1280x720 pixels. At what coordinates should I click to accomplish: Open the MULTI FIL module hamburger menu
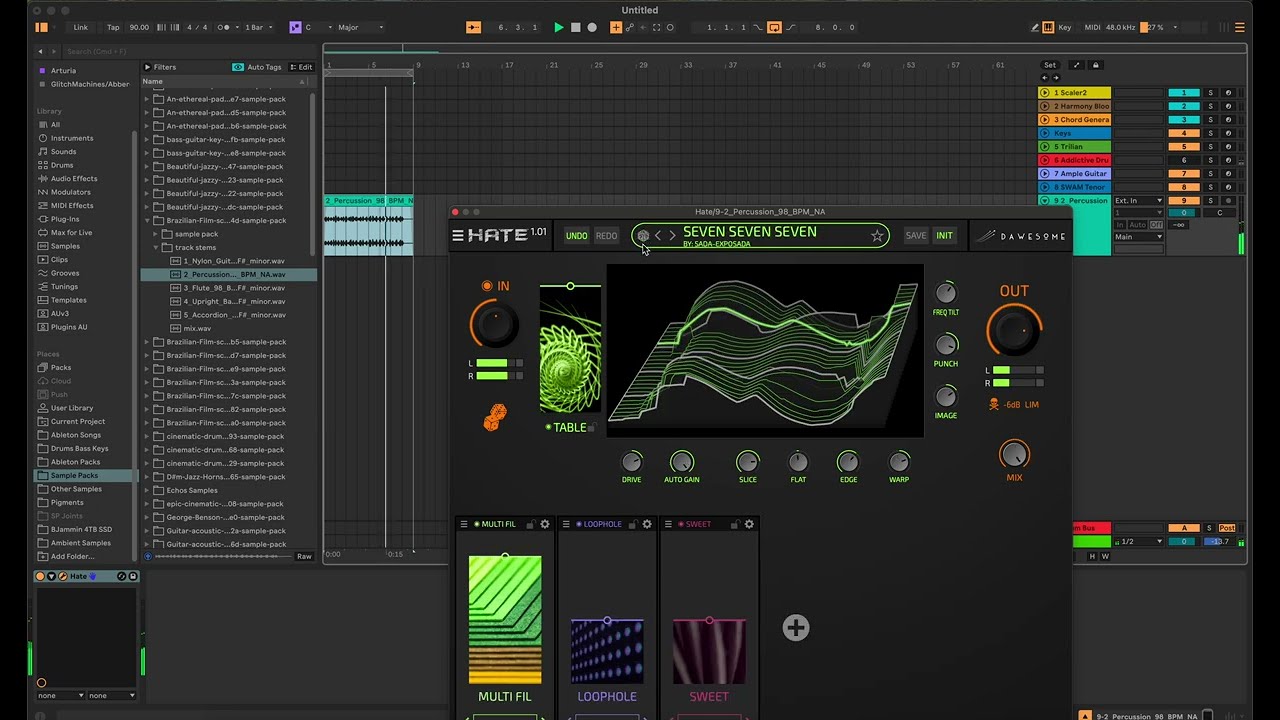[464, 524]
